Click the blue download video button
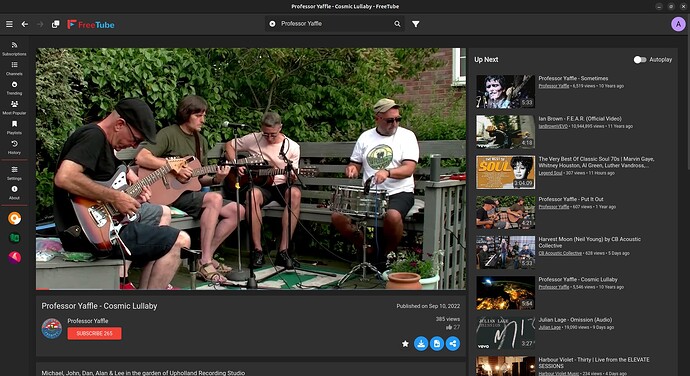This screenshot has width=690, height=376. click(421, 343)
